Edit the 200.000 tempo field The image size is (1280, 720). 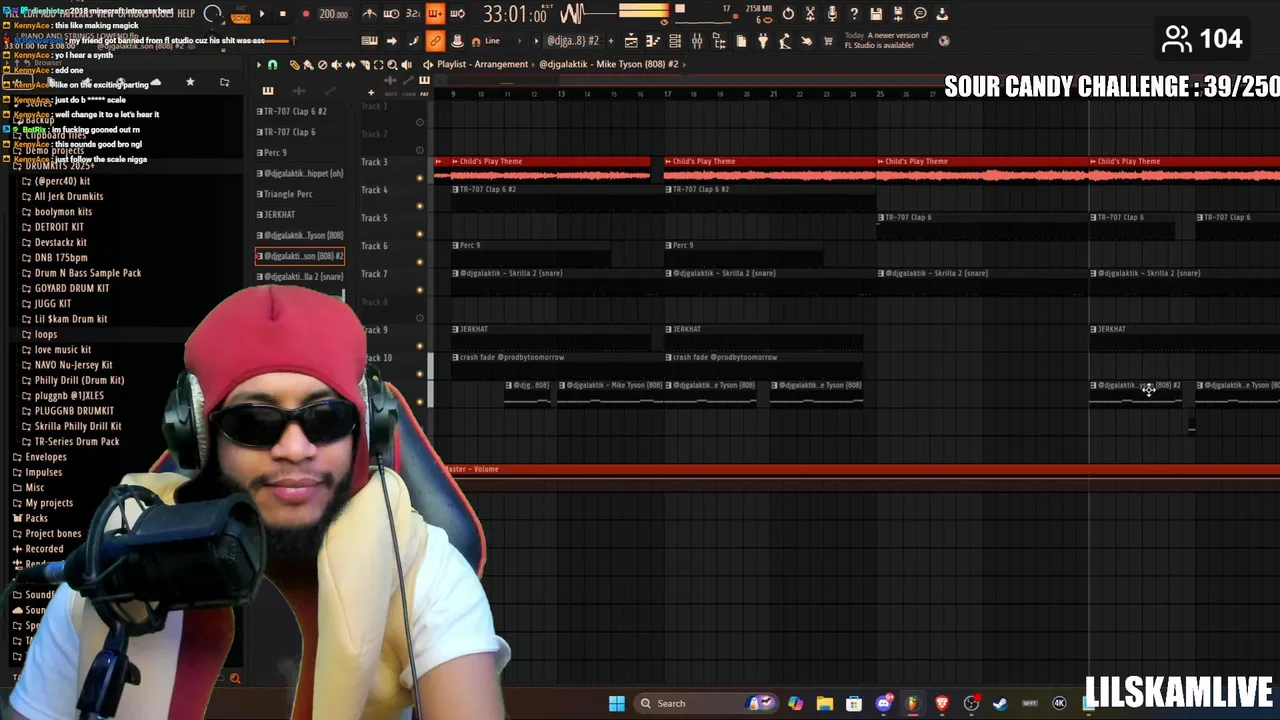tap(333, 14)
